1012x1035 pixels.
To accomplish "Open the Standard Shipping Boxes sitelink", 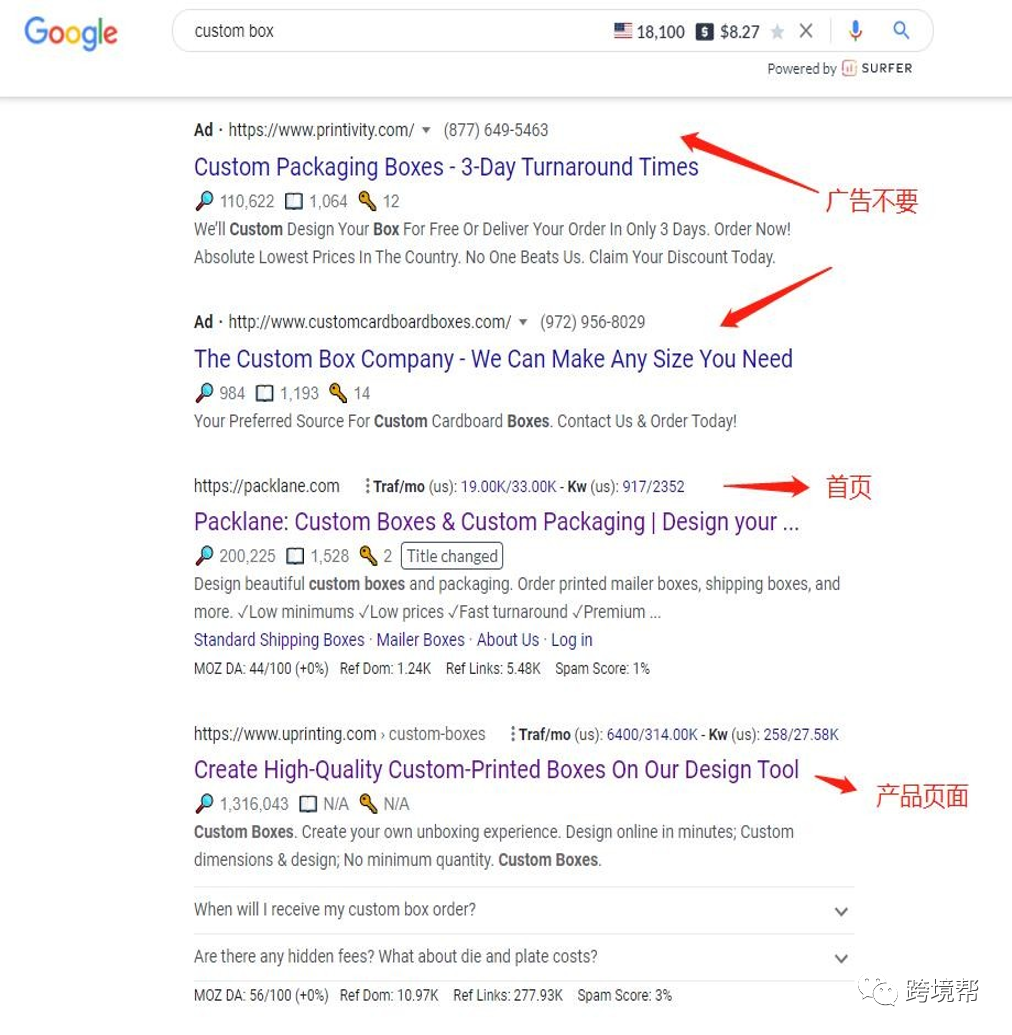I will 279,640.
